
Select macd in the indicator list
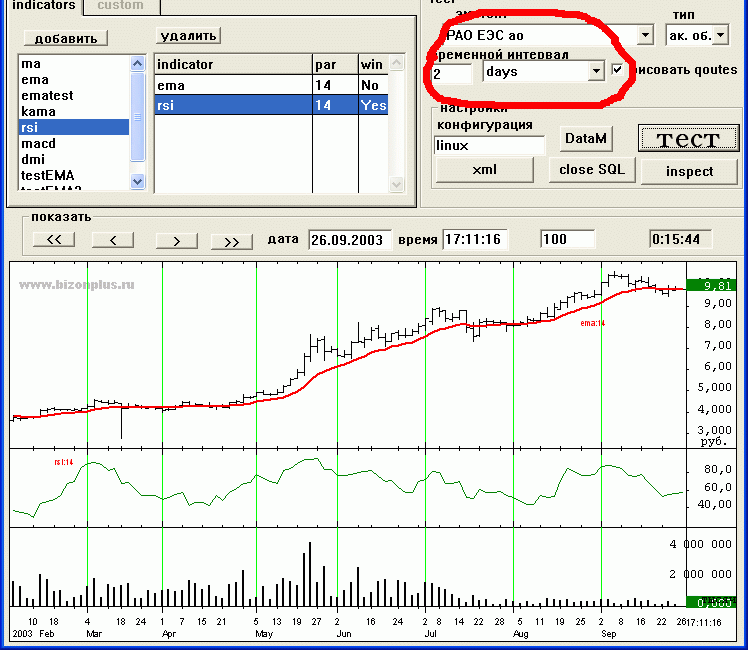pos(38,144)
